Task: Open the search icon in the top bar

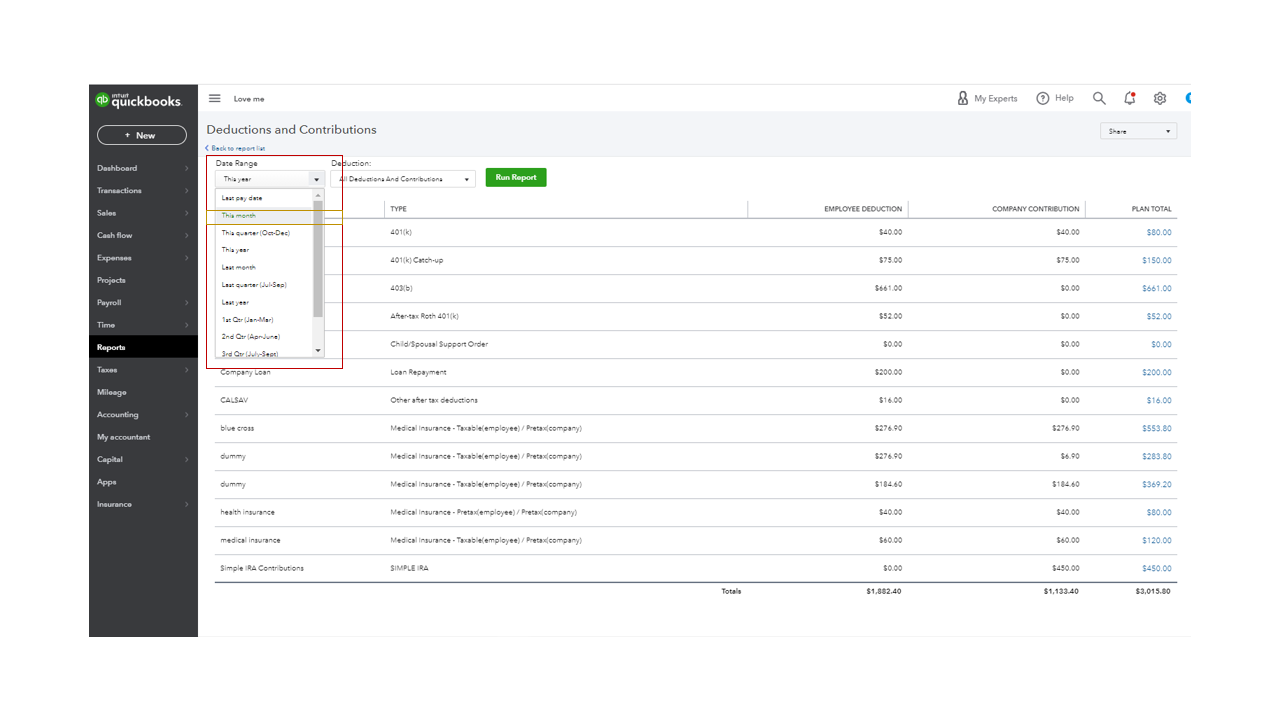Action: click(x=1099, y=98)
